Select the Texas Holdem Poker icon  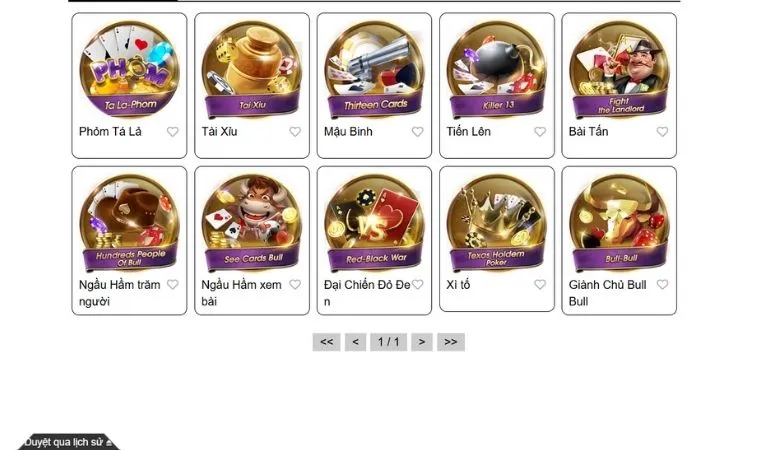[x=496, y=223]
